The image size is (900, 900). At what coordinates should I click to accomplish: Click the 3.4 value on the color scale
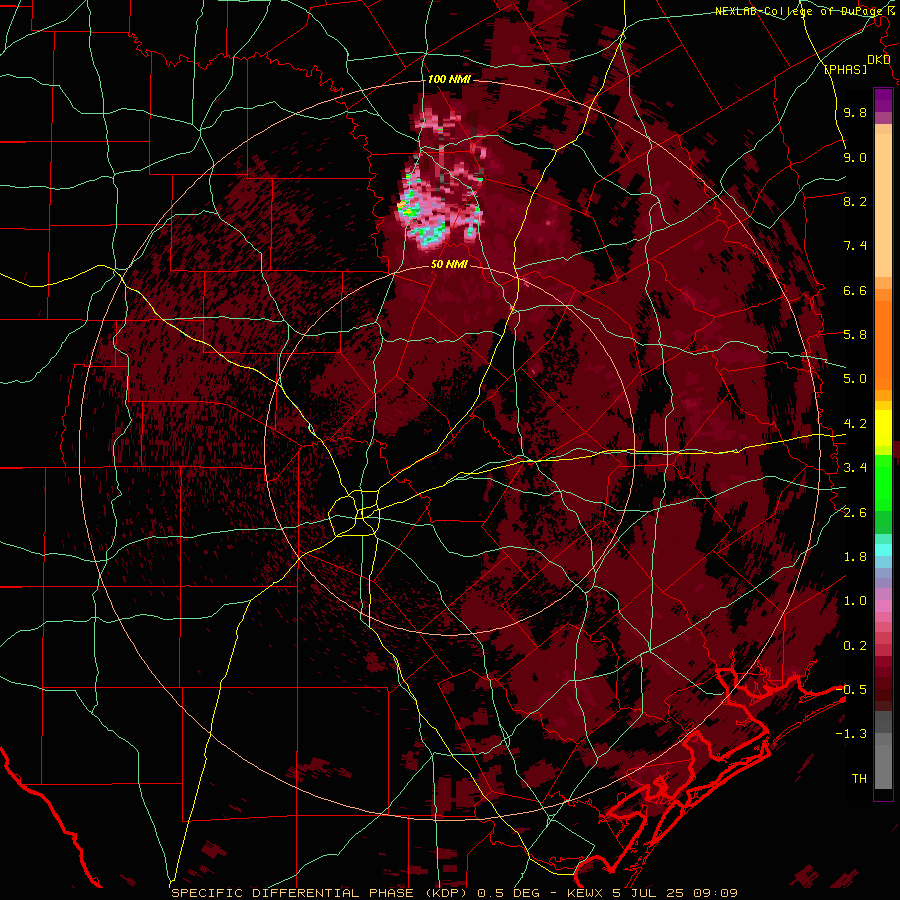click(855, 468)
